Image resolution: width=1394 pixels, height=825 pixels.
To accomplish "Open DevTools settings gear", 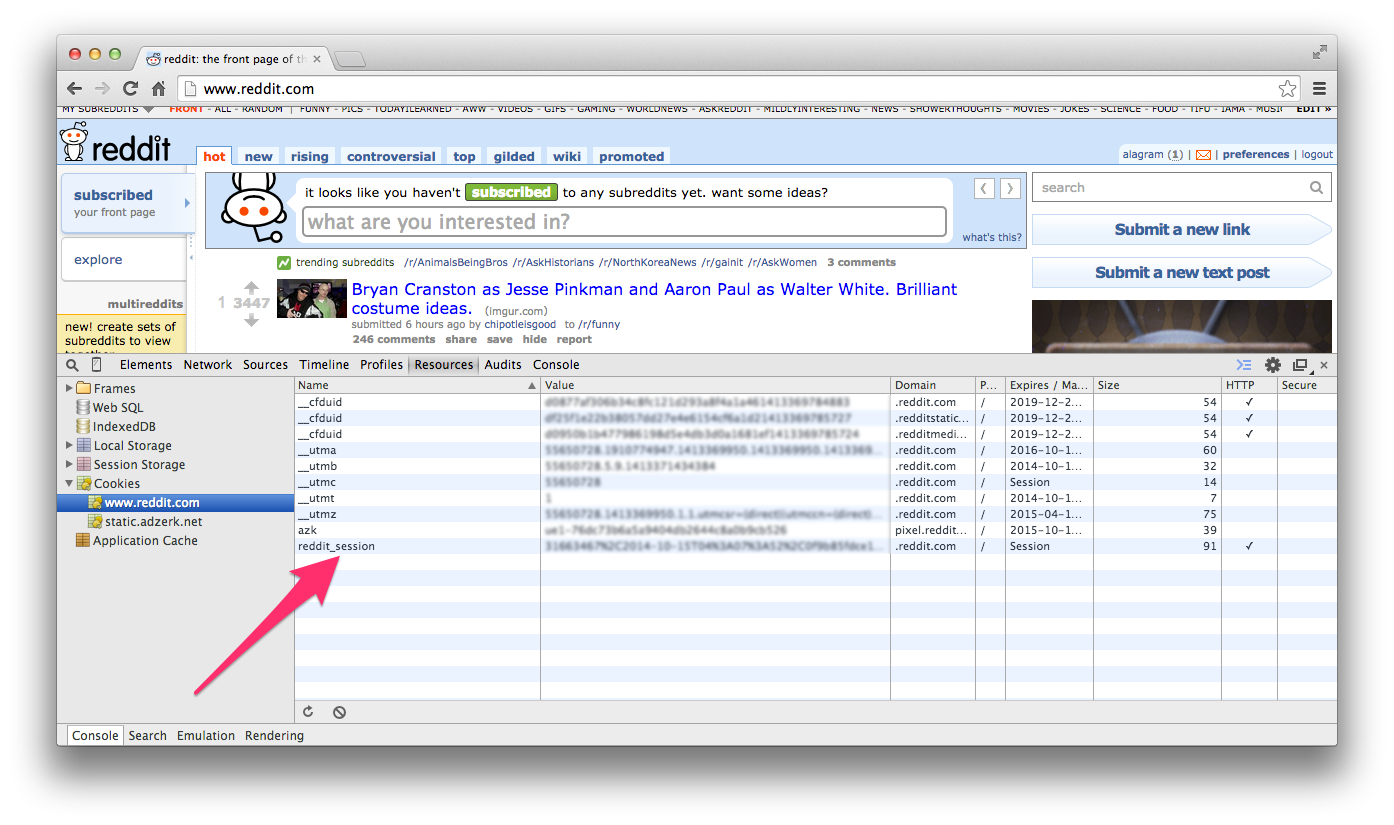I will tap(1272, 365).
